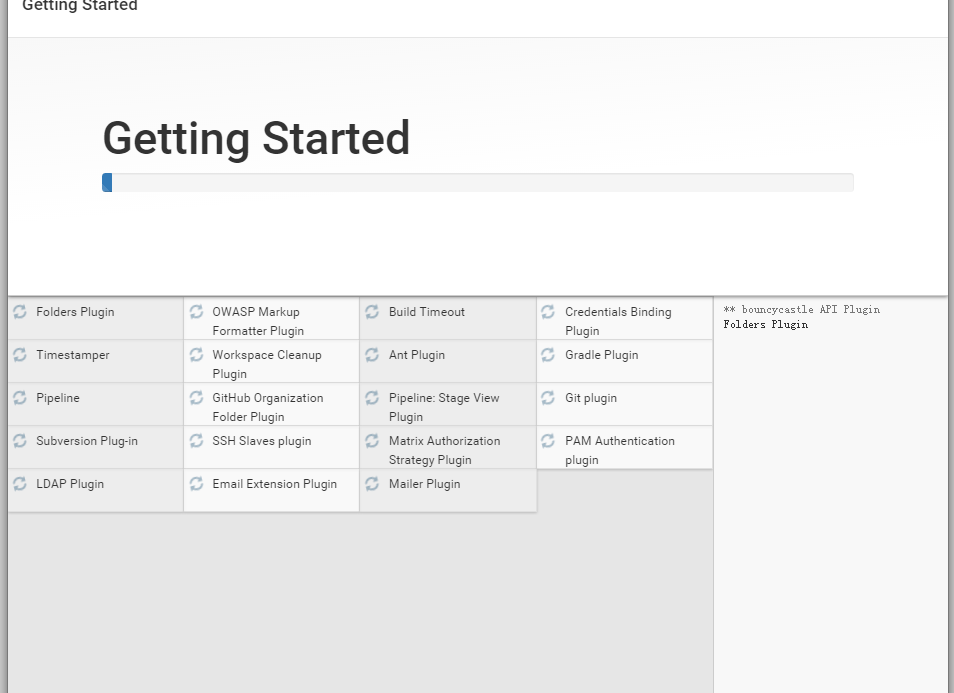Click the sync icon next to Gradle Plugin

(x=548, y=355)
